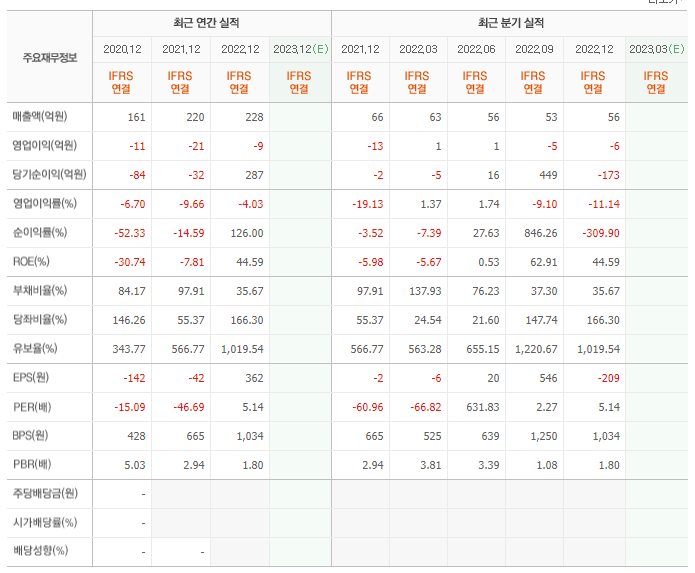Viewport: 695px width, 573px height.
Task: Select the 846.26 net margin value
Action: [540, 234]
